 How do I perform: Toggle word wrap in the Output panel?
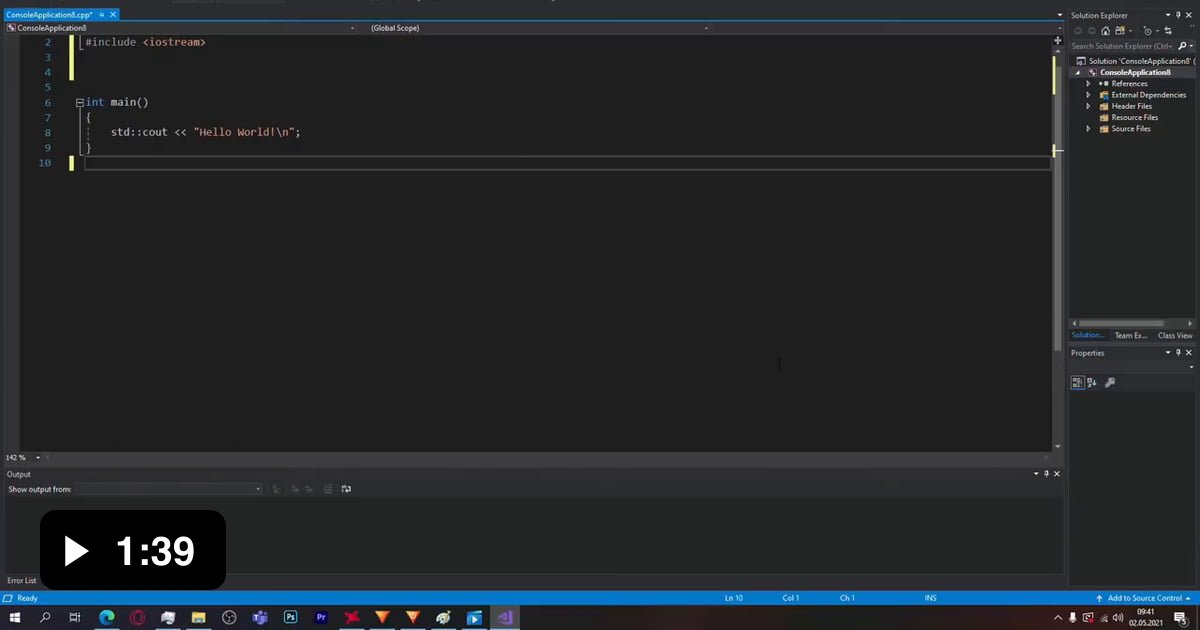click(346, 489)
